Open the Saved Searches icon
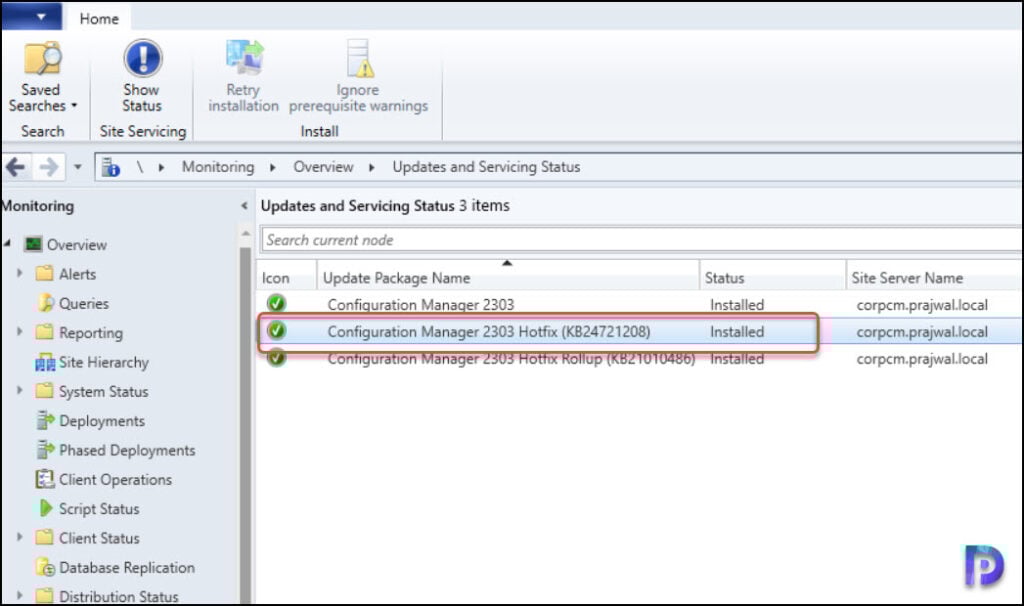This screenshot has width=1024, height=606. (x=42, y=58)
